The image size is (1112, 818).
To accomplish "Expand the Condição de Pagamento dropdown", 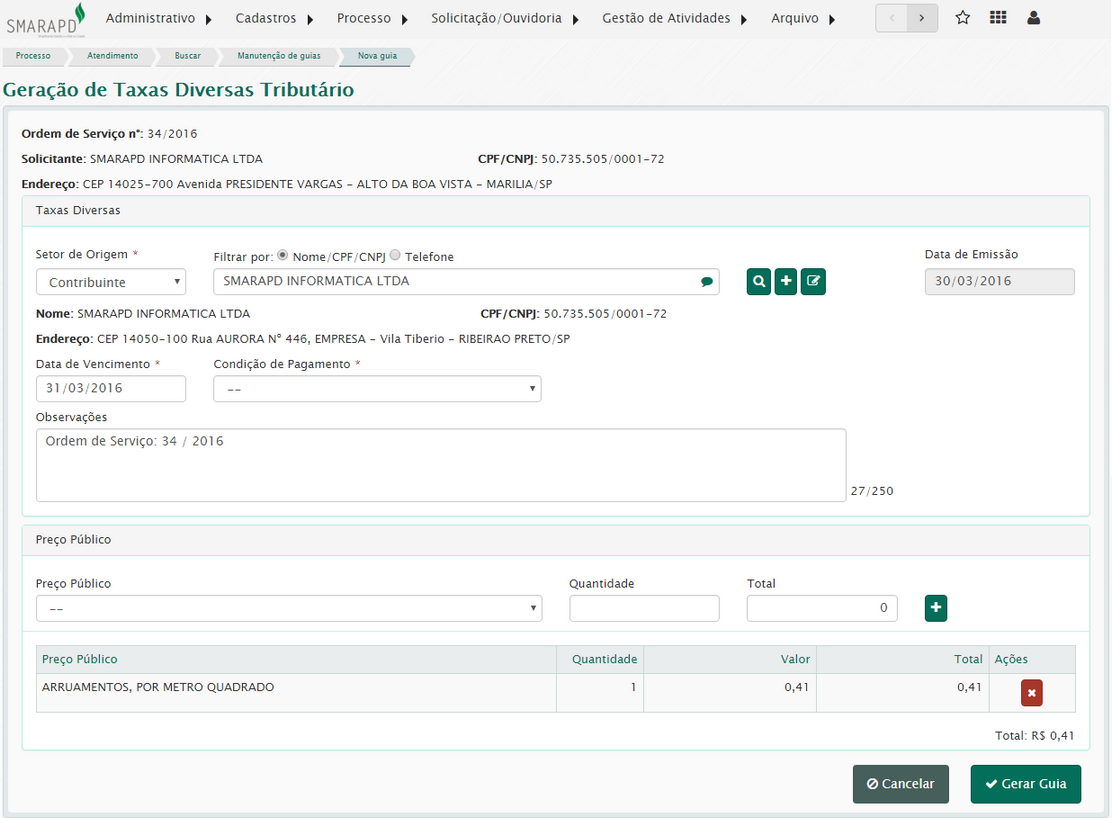I will (377, 389).
